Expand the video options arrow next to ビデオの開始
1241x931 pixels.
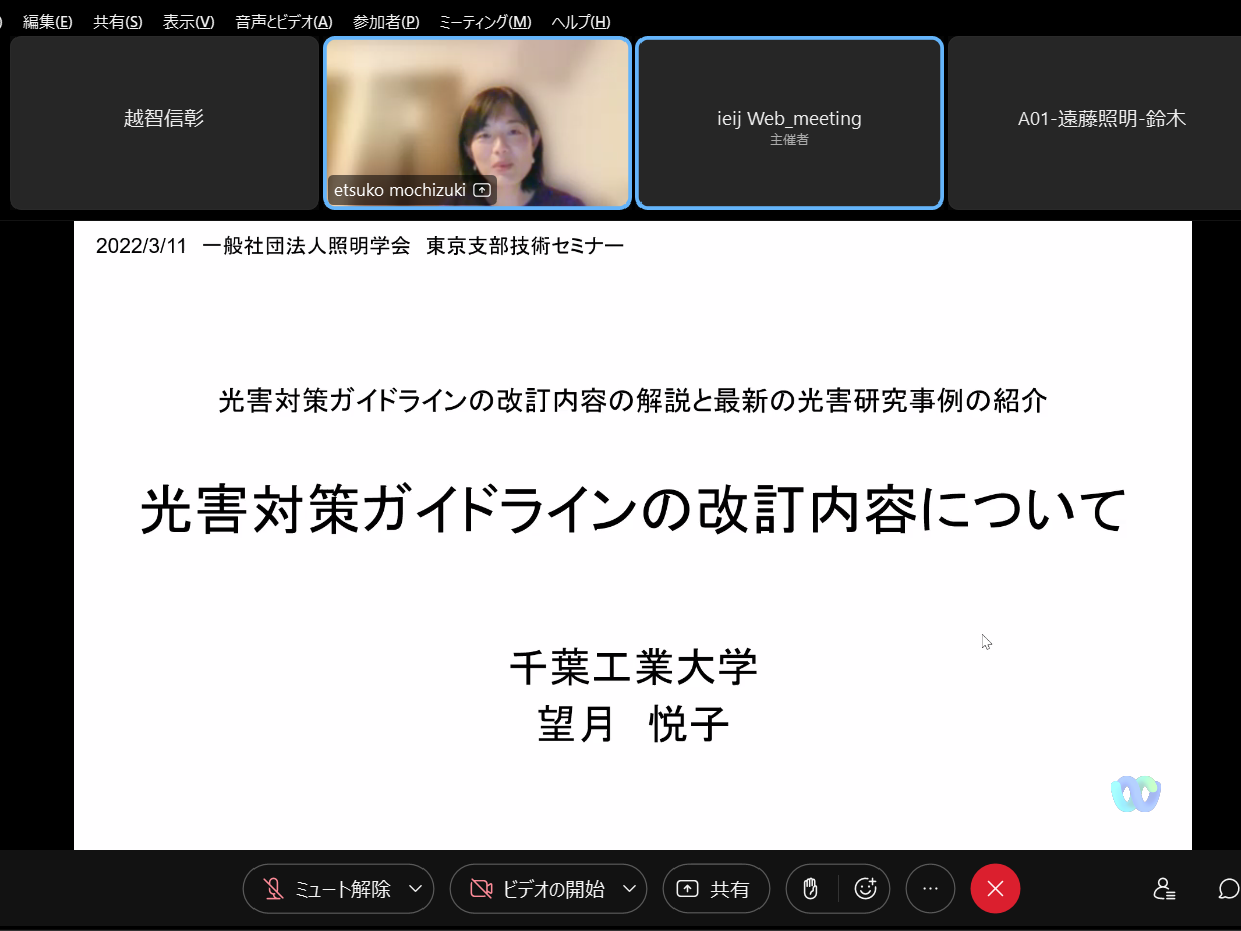click(x=630, y=889)
